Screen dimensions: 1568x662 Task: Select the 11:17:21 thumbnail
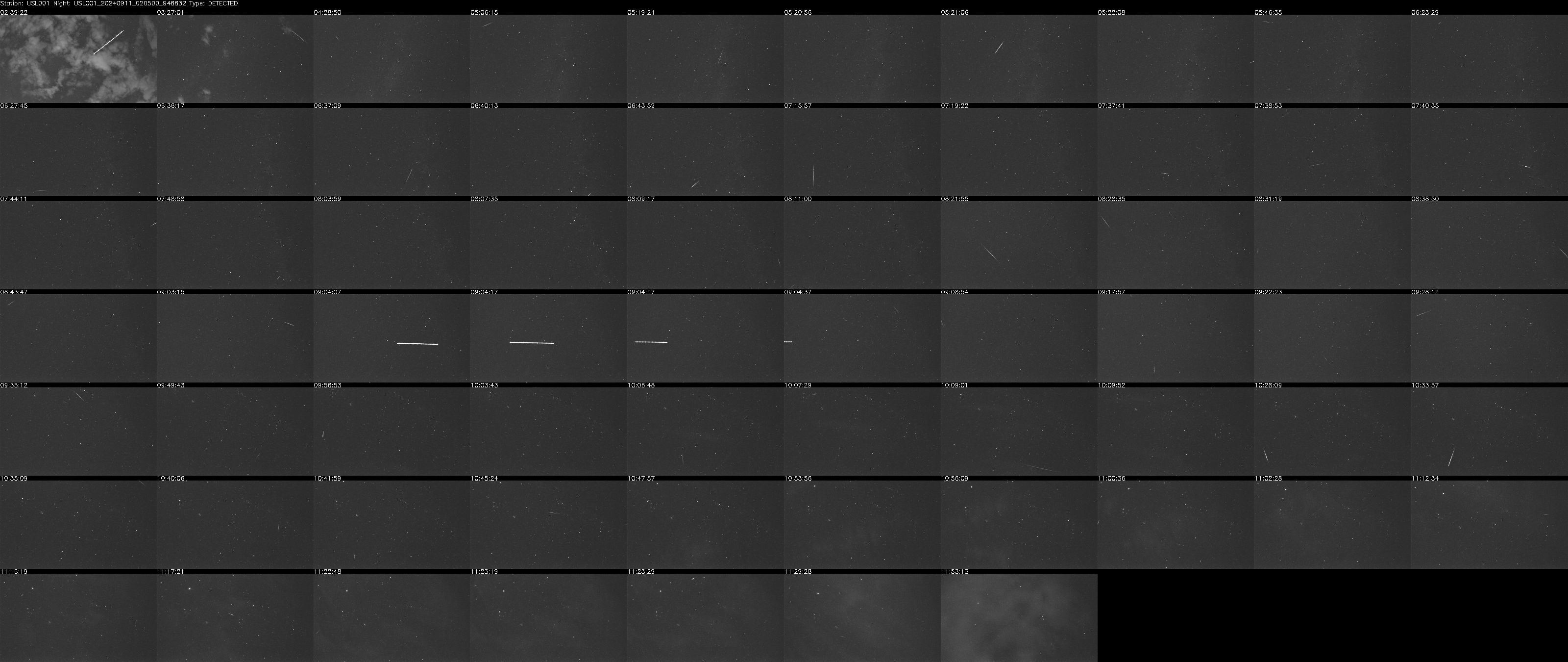tap(235, 617)
